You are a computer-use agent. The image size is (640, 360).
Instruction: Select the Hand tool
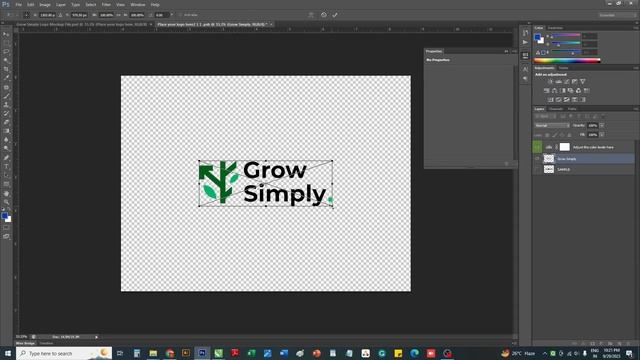pyautogui.click(x=6, y=193)
